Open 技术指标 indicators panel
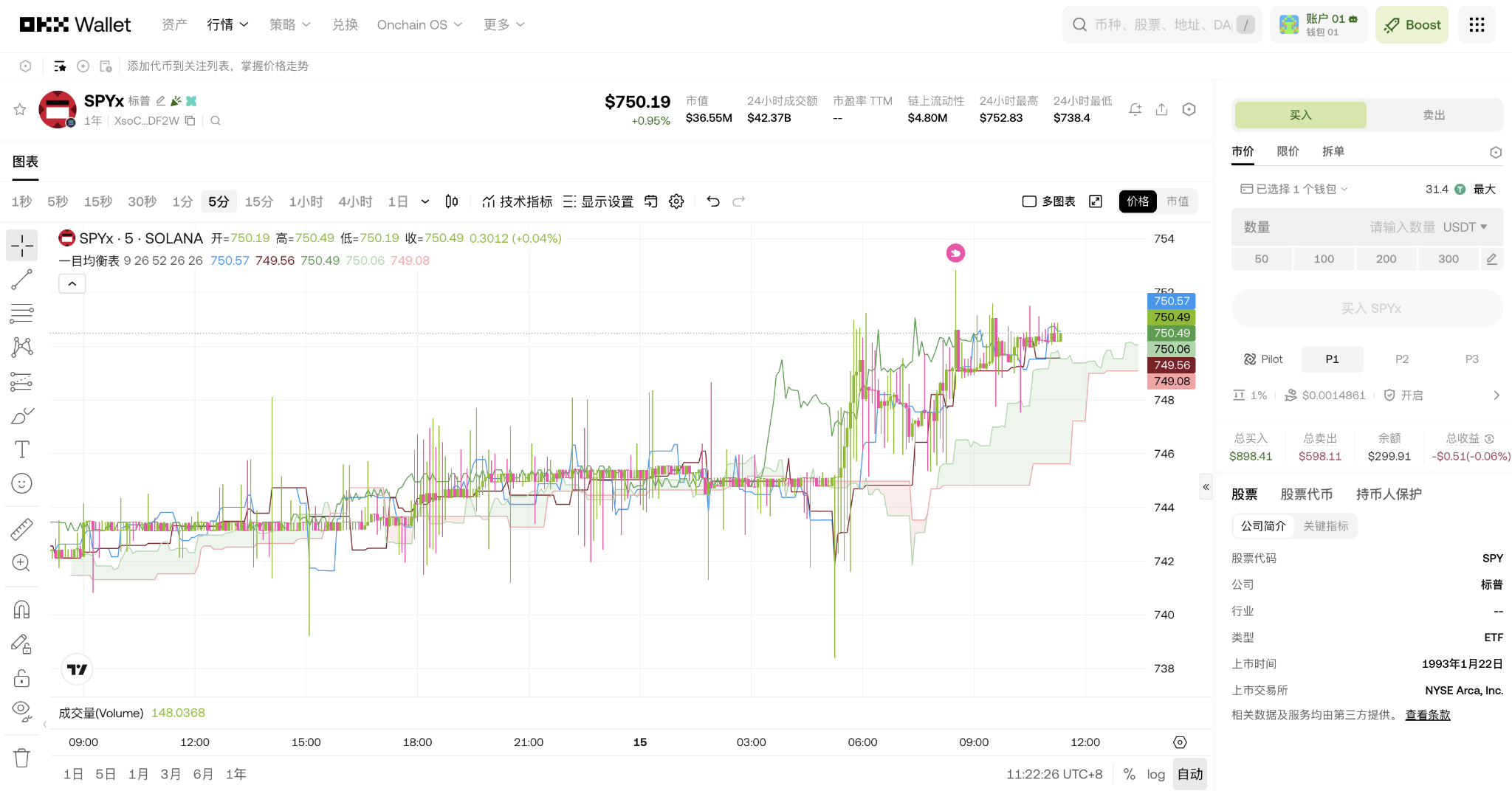Screen dimensions: 1512x791 tap(518, 201)
